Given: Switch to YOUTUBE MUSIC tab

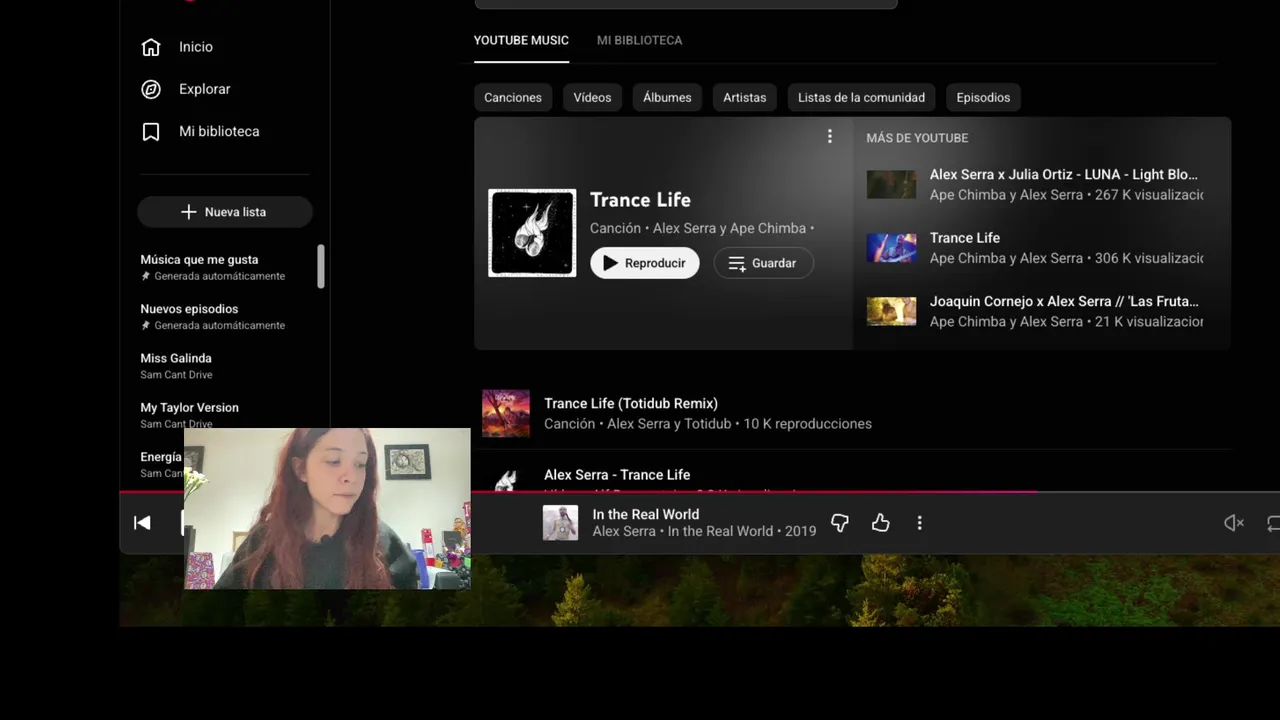Looking at the screenshot, I should 521,40.
